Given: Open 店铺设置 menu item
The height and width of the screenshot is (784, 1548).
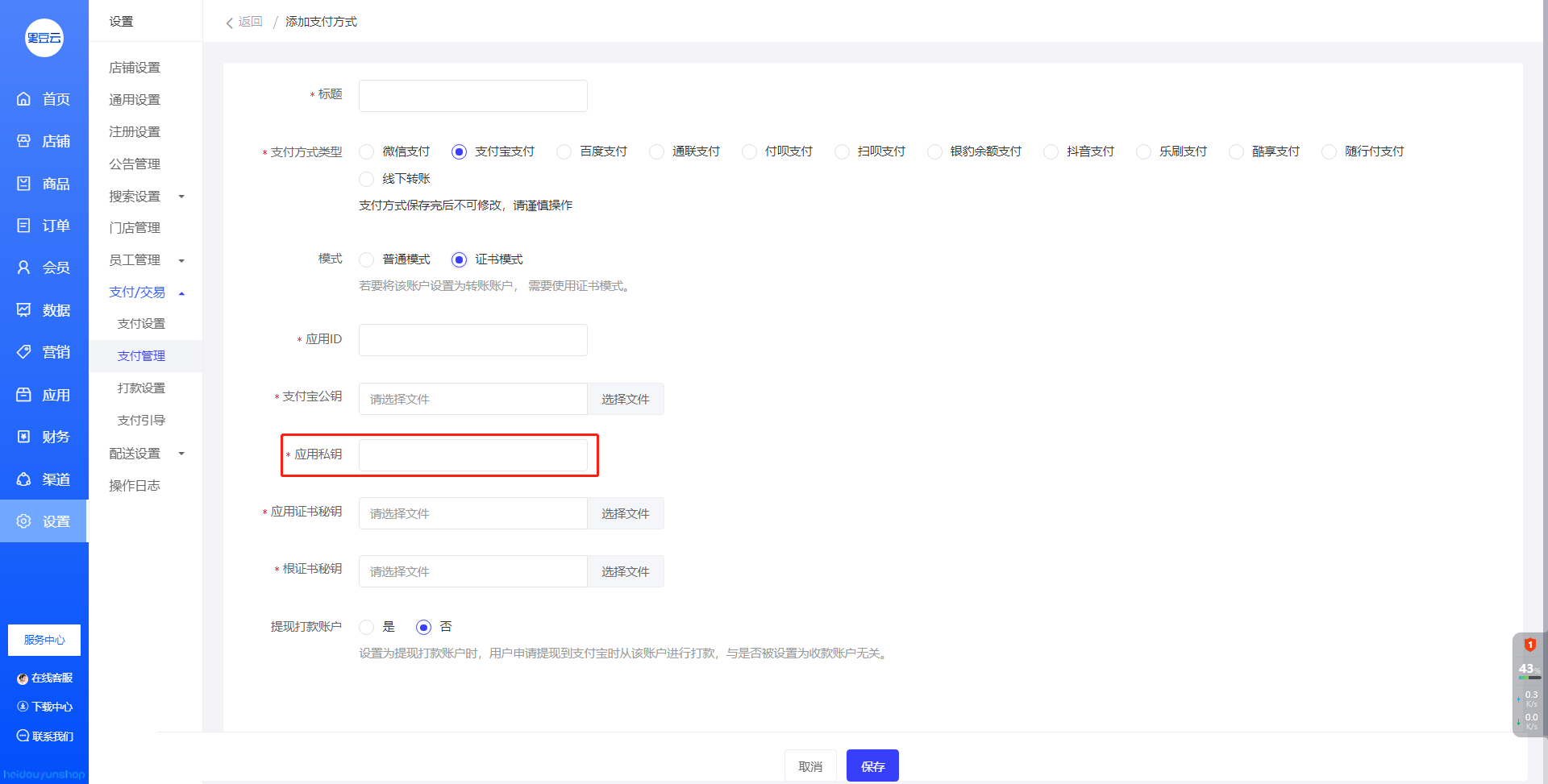Looking at the screenshot, I should click(x=135, y=68).
